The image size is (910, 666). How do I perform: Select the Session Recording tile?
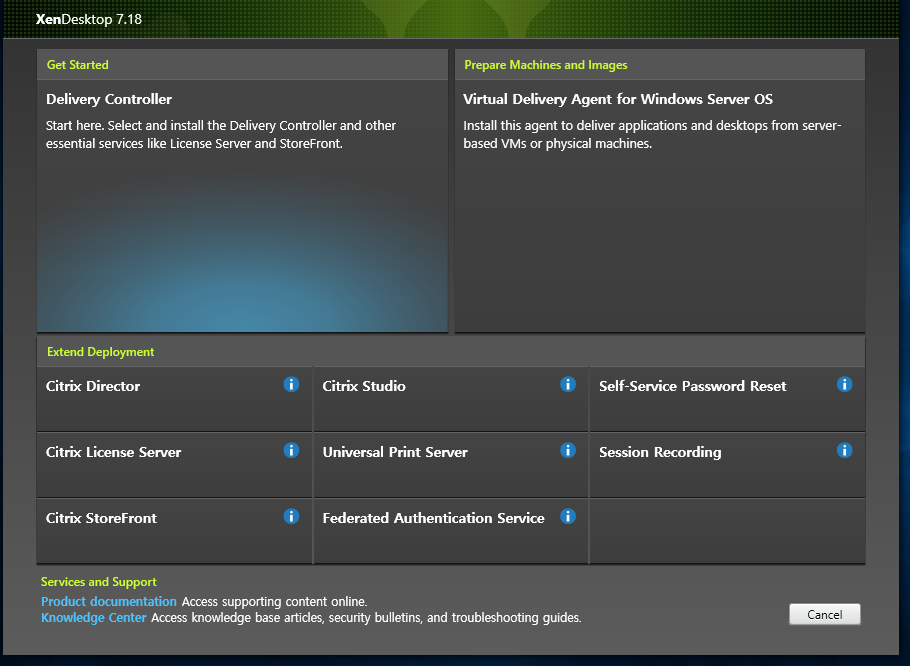pyautogui.click(x=727, y=465)
